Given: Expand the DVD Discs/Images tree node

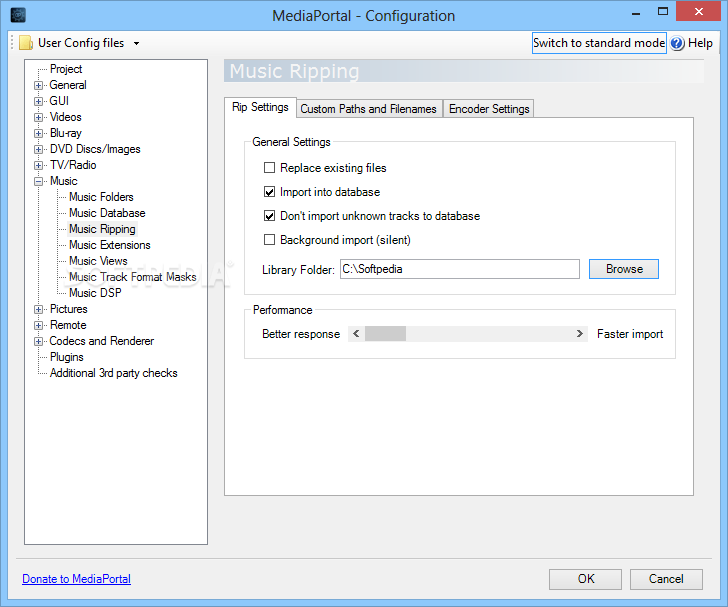Looking at the screenshot, I should tap(39, 150).
